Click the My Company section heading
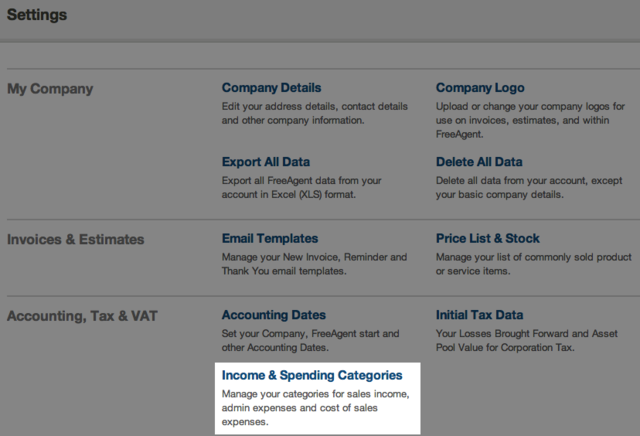Viewport: 640px width, 436px height. click(50, 89)
